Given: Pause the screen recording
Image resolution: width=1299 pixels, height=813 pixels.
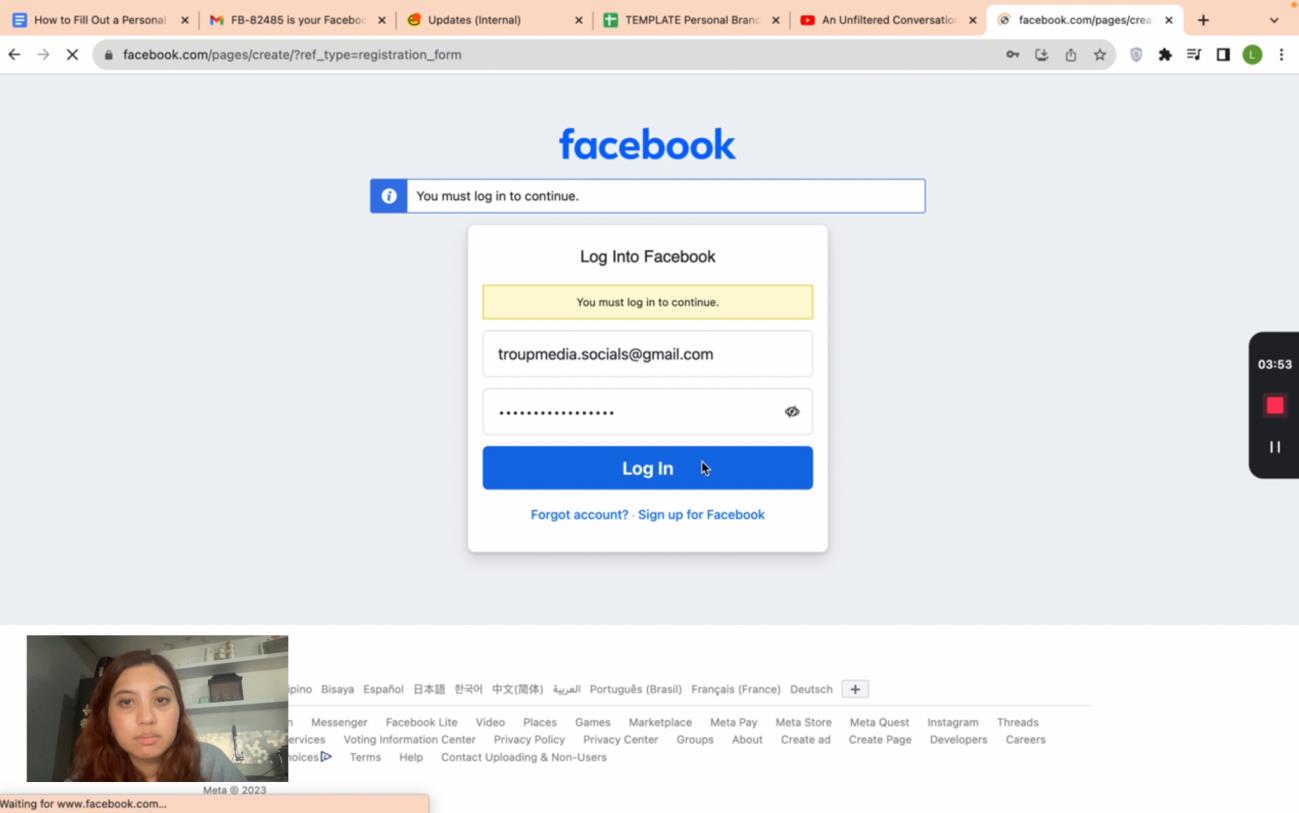Looking at the screenshot, I should [x=1274, y=447].
